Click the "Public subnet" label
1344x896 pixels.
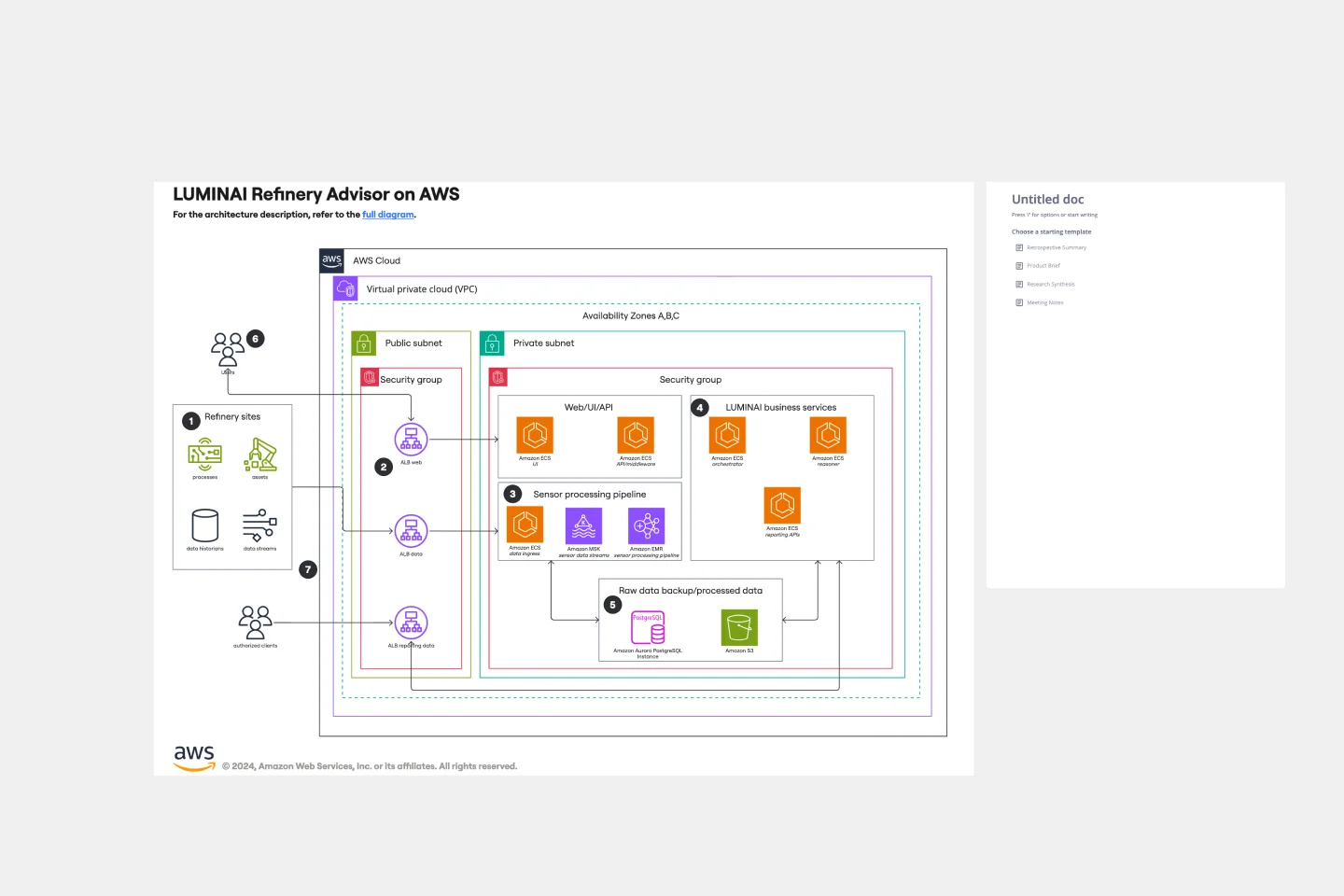tap(413, 343)
